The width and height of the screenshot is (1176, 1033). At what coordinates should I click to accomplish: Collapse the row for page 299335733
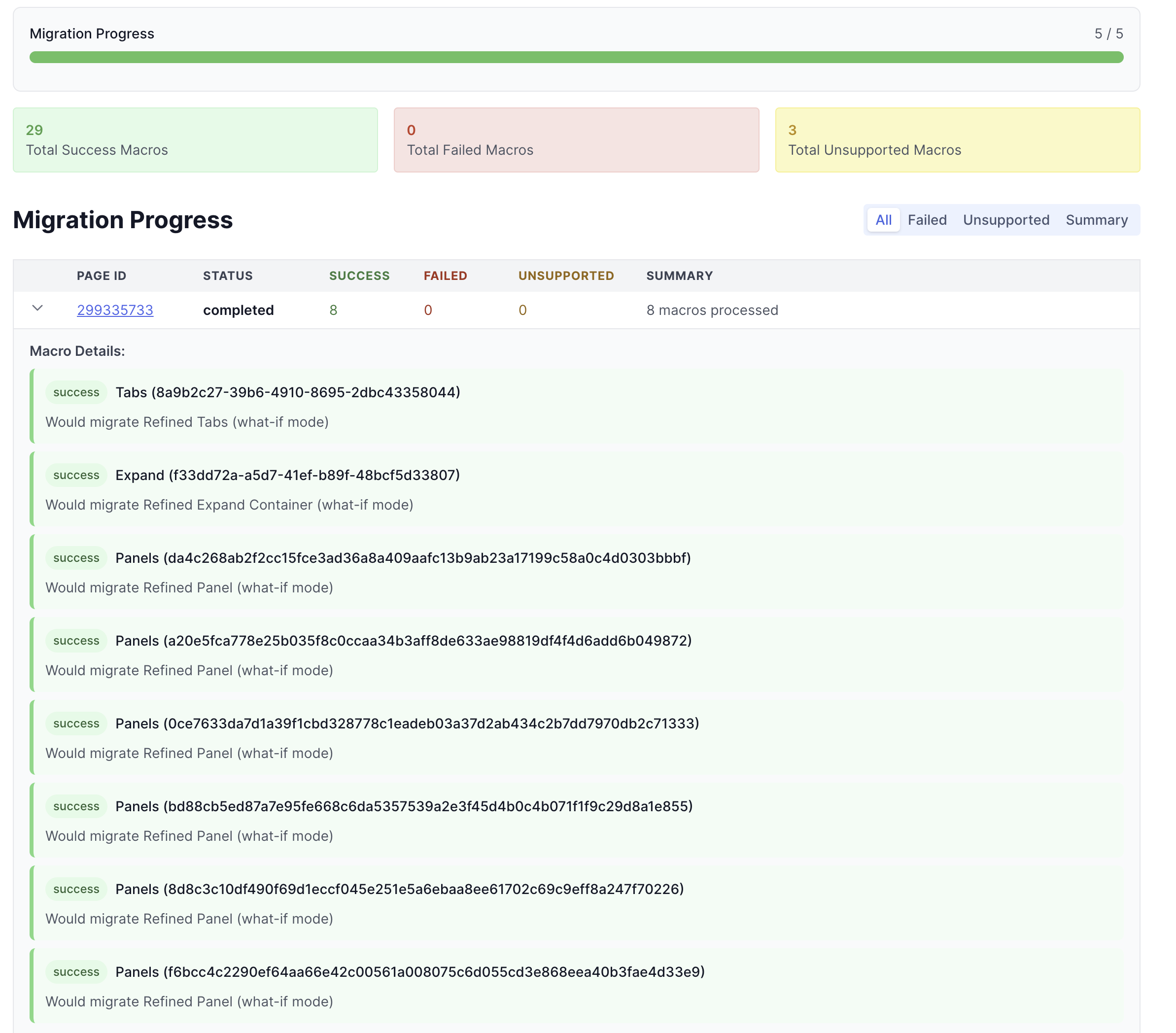[x=37, y=309]
